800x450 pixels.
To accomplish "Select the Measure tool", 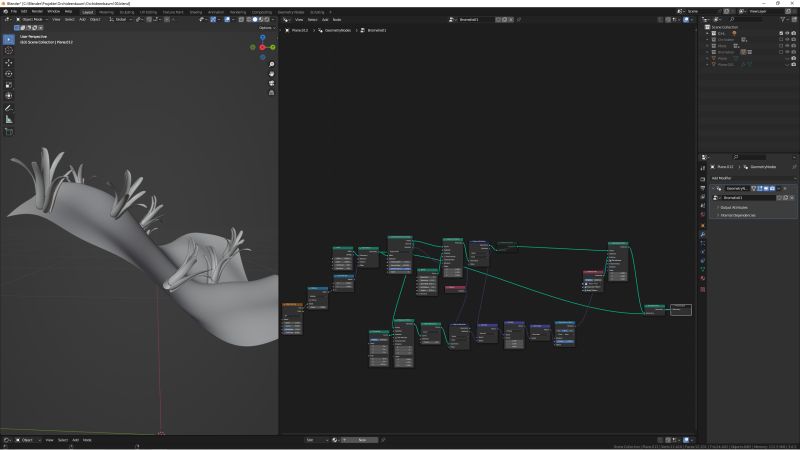I will pyautogui.click(x=9, y=119).
